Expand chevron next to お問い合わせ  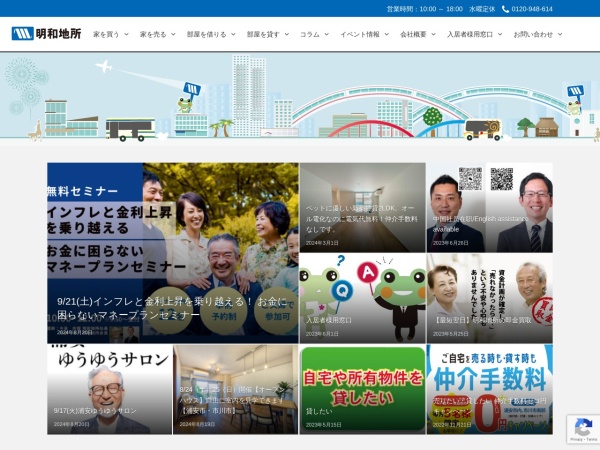point(560,34)
